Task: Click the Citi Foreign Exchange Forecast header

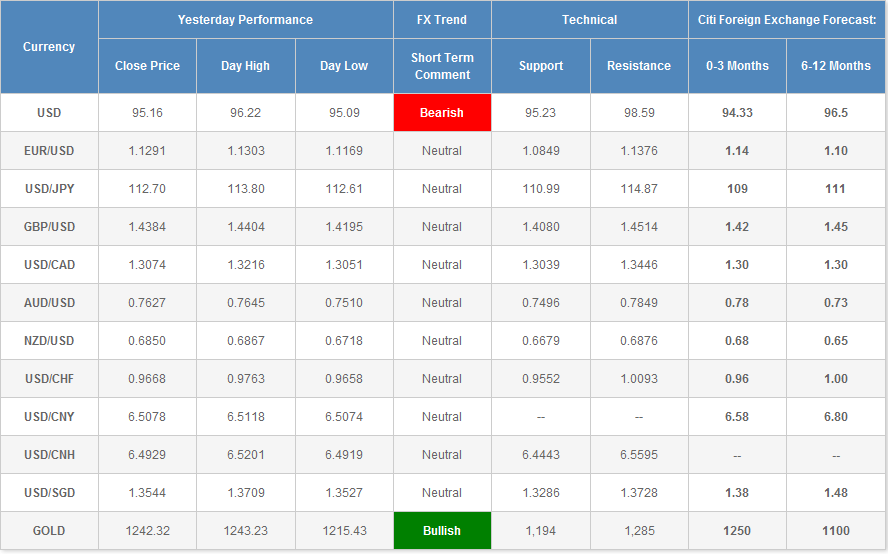Action: click(787, 20)
